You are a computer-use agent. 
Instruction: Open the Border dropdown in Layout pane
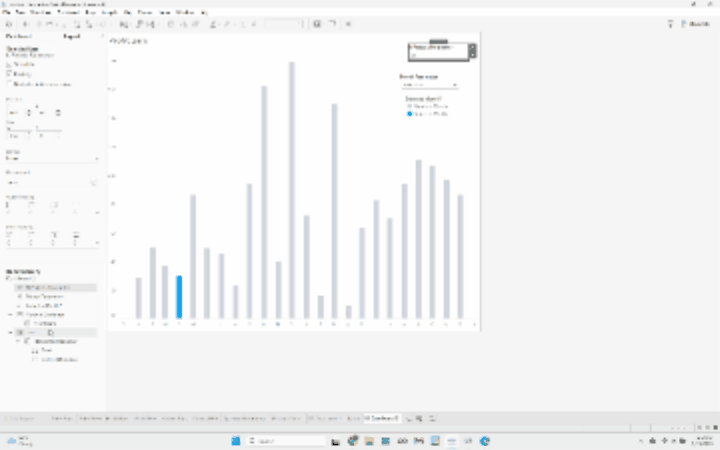(52, 158)
